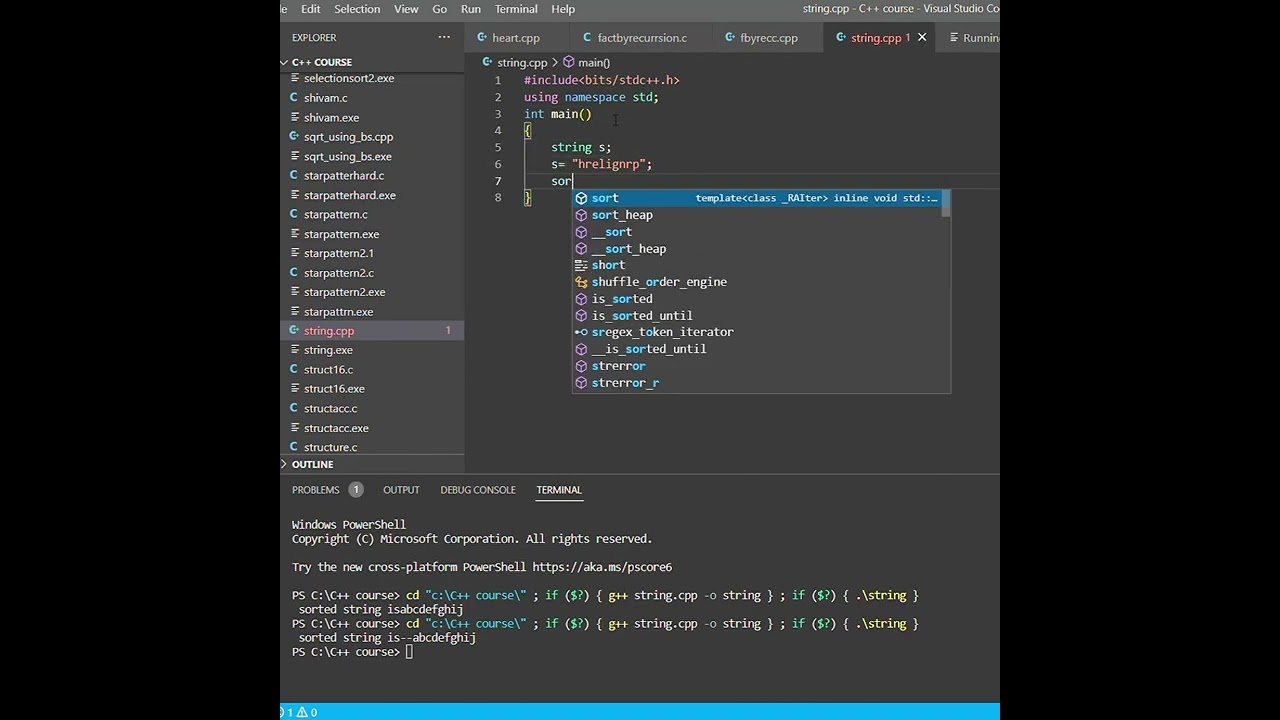The width and height of the screenshot is (1280, 720).
Task: Open starpatterhard.exe file
Action: (x=350, y=195)
